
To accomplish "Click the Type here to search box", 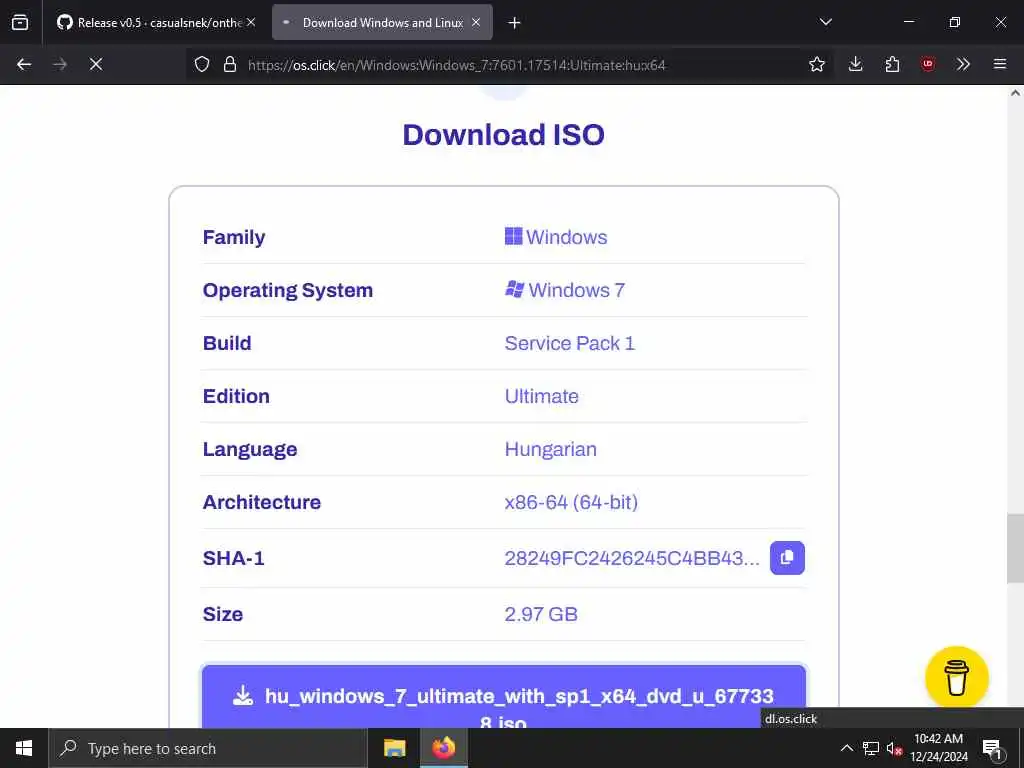I will [208, 748].
